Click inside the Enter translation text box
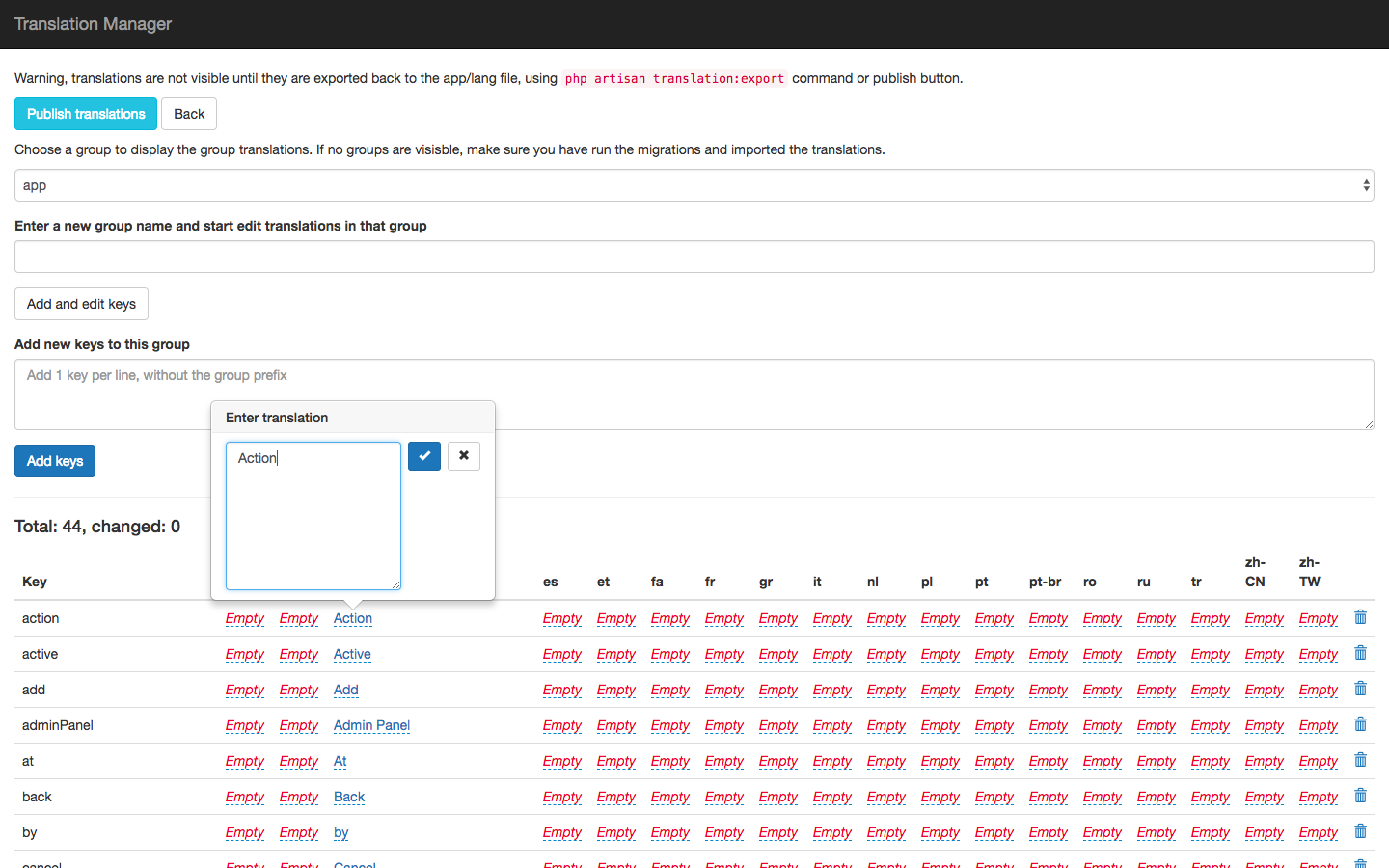Viewport: 1389px width, 868px height. pos(313,516)
